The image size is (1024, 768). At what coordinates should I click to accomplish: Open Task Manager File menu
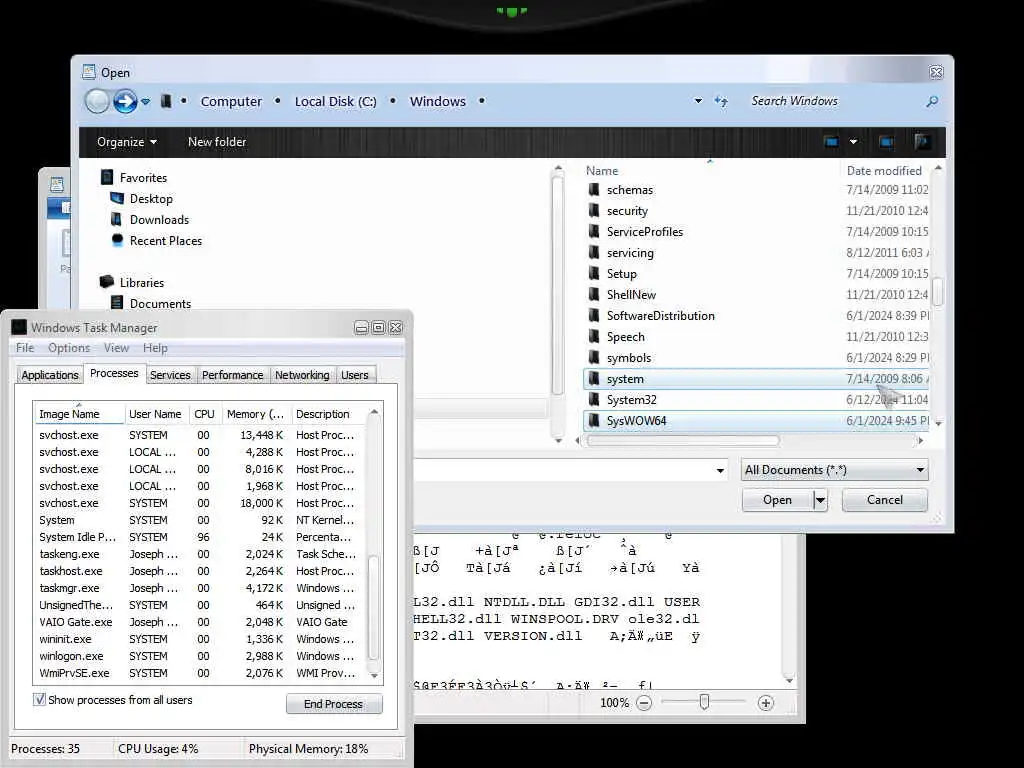[25, 348]
